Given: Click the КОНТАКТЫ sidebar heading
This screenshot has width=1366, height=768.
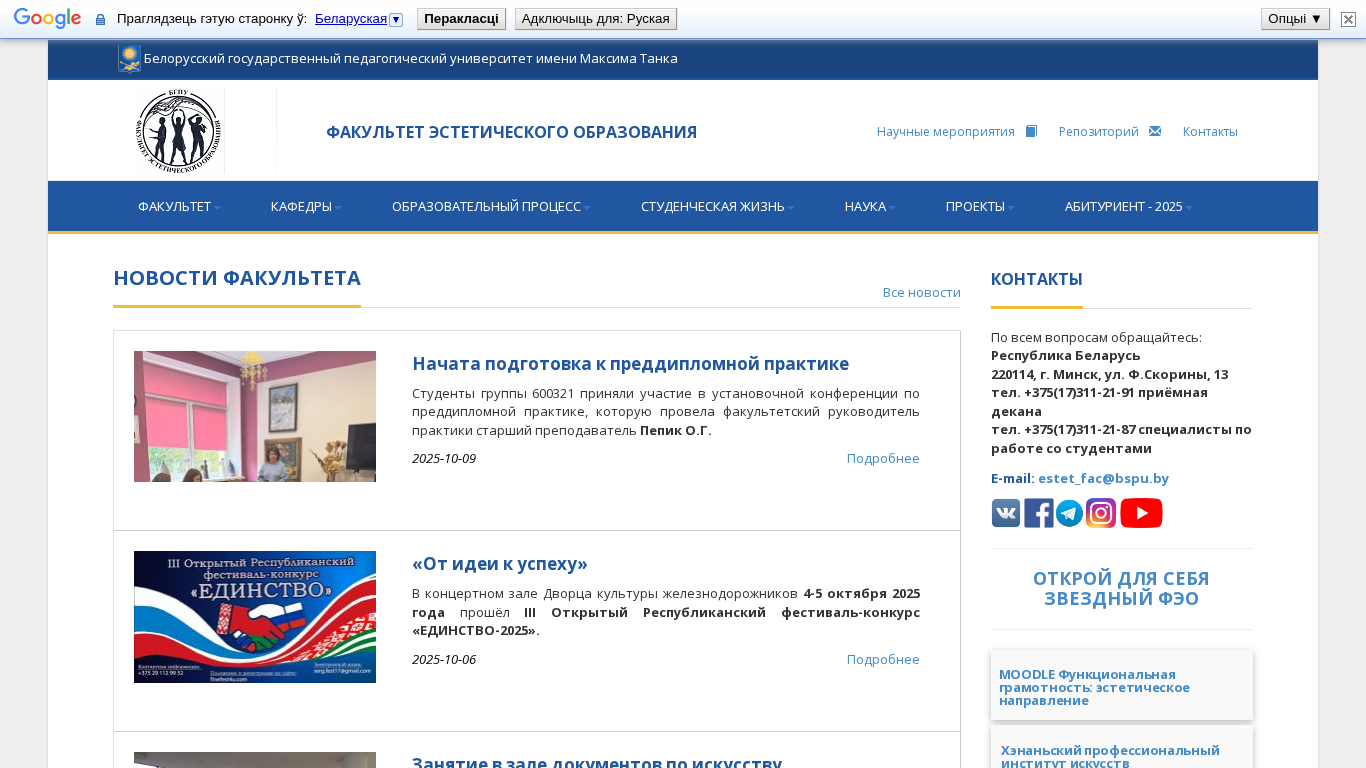Looking at the screenshot, I should point(1037,279).
